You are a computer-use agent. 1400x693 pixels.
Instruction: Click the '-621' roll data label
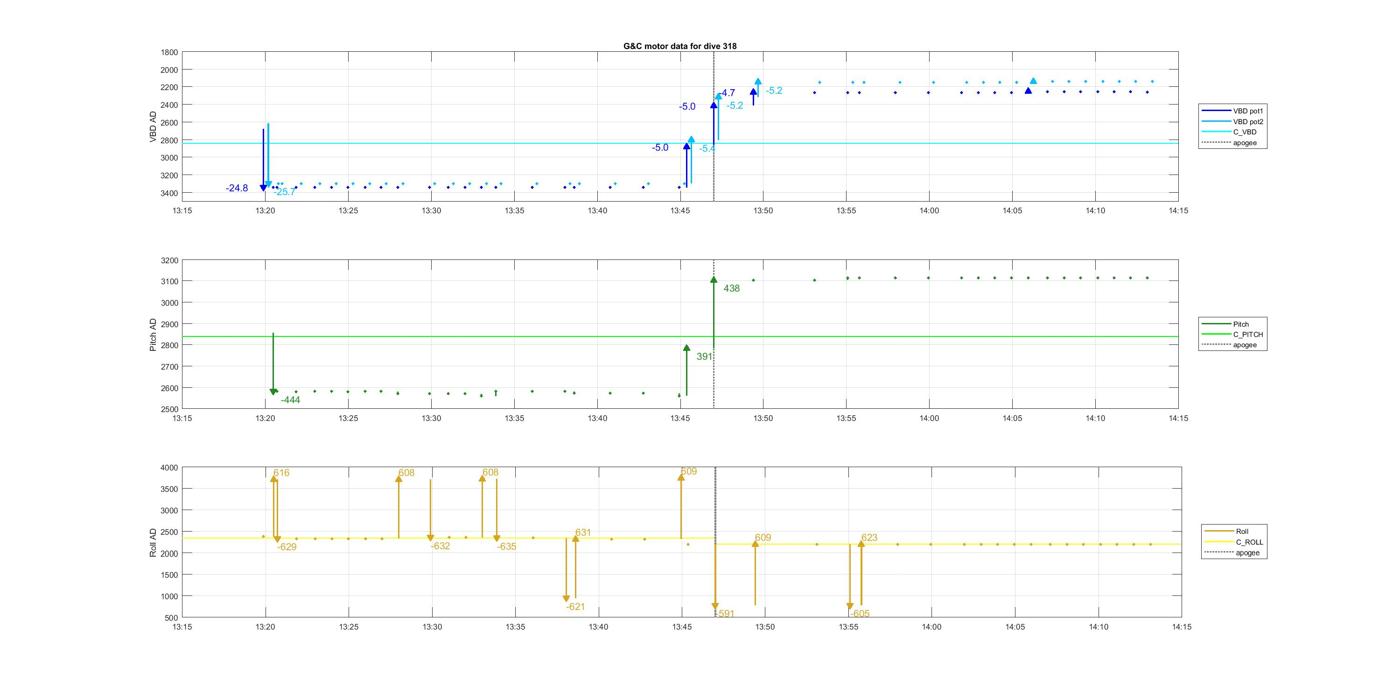pyautogui.click(x=576, y=607)
